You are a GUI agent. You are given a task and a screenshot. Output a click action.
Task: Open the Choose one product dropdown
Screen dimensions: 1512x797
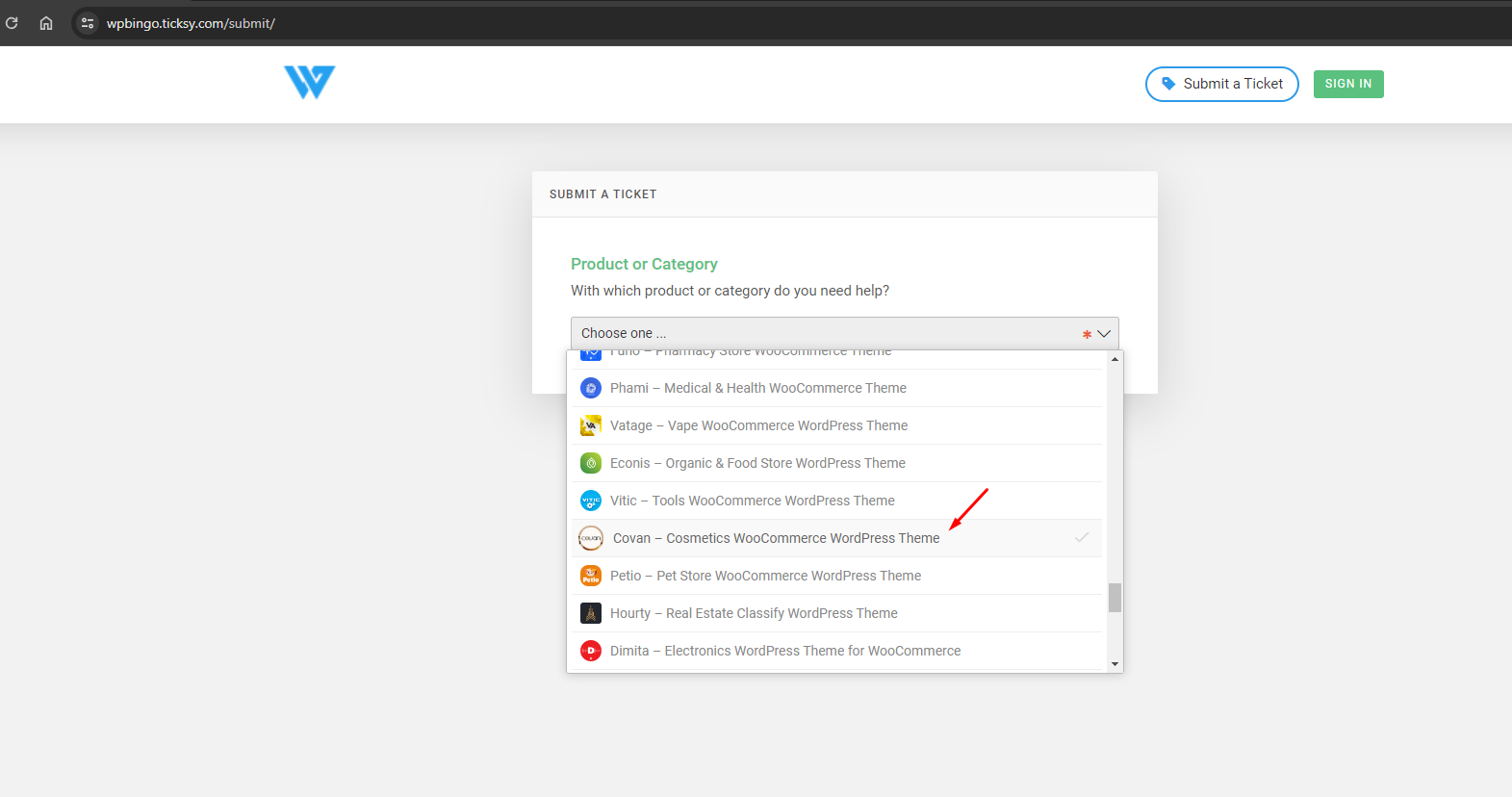tap(844, 333)
